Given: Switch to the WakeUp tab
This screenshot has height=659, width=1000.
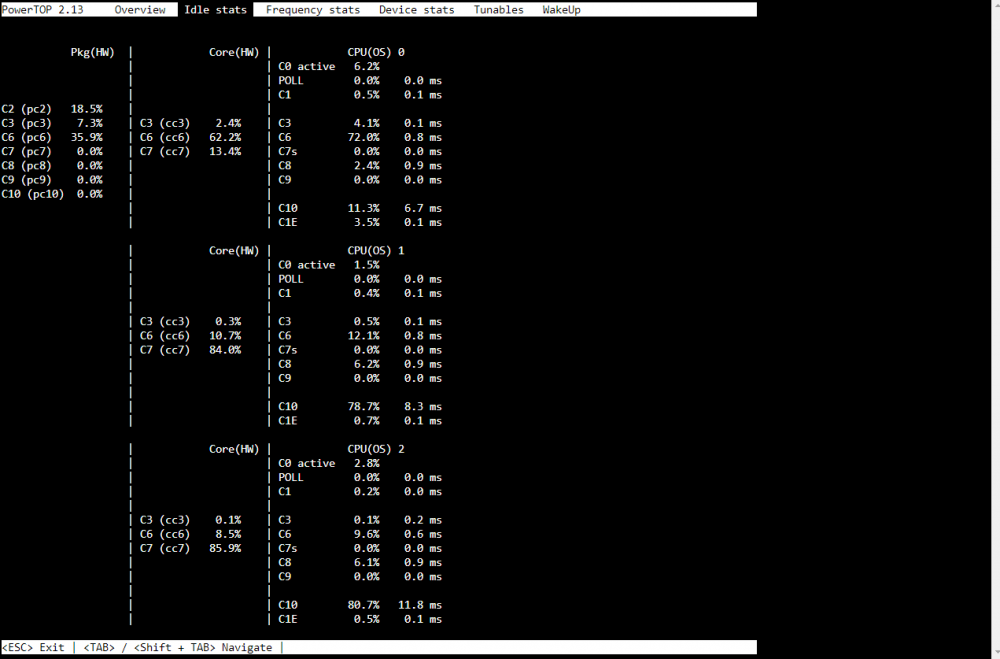Looking at the screenshot, I should 561,10.
